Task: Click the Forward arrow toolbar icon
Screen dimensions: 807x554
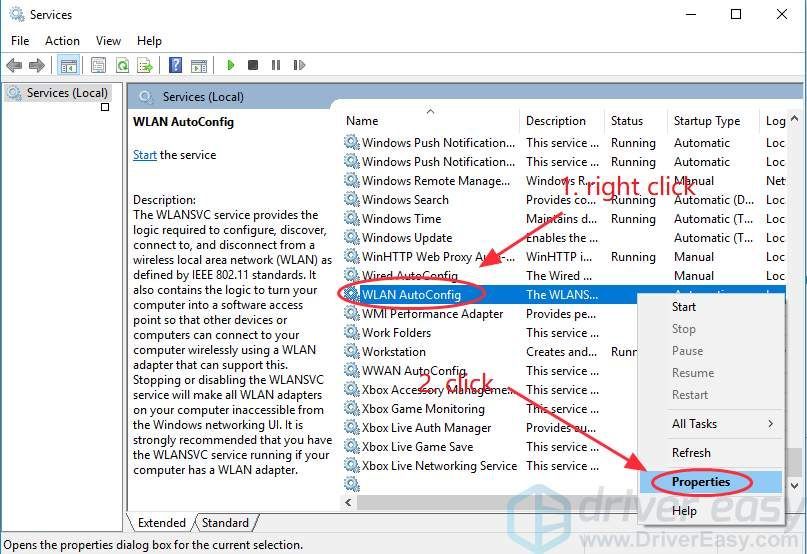Action: 37,65
